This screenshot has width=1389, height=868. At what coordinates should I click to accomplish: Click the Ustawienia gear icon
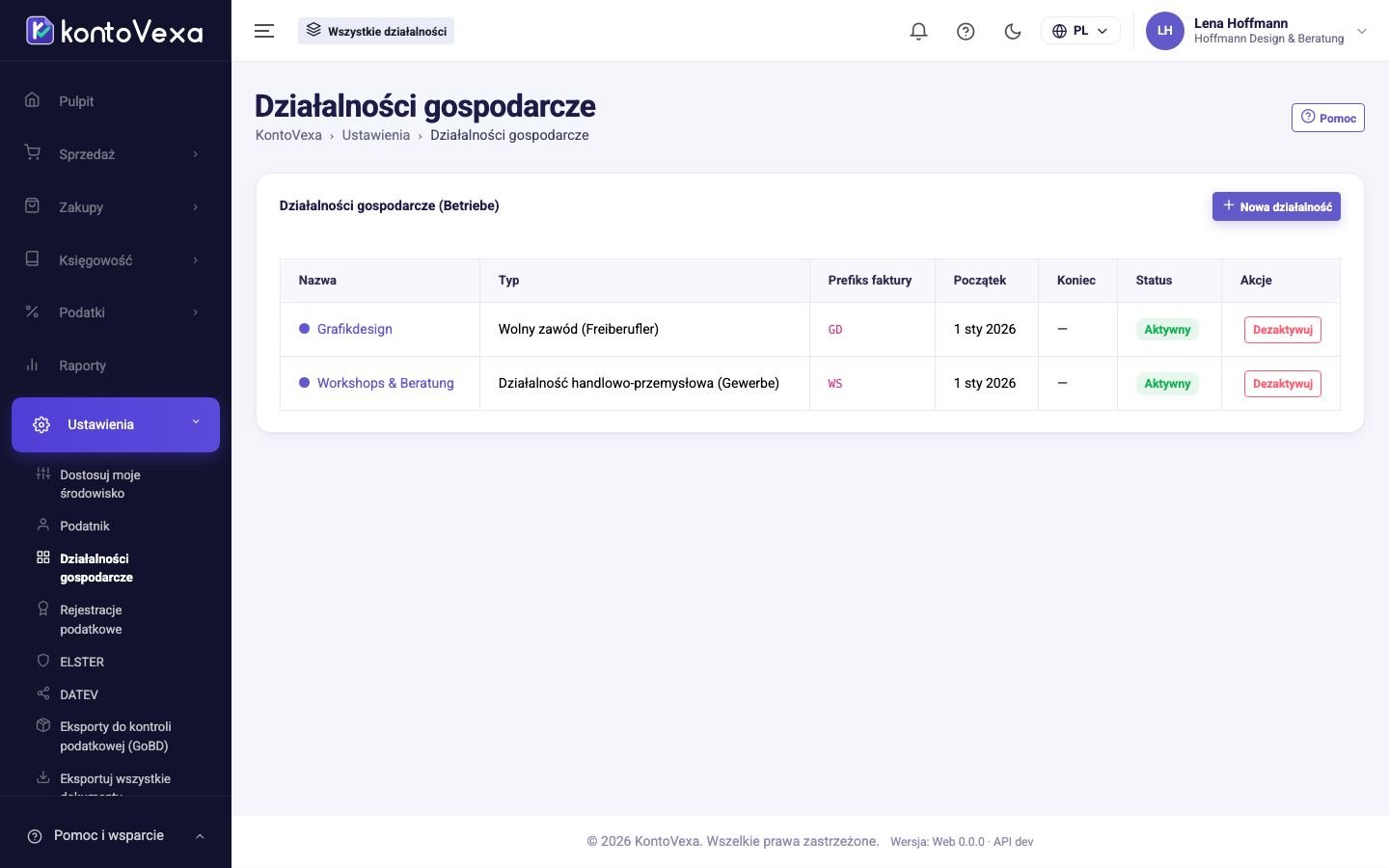(x=41, y=424)
